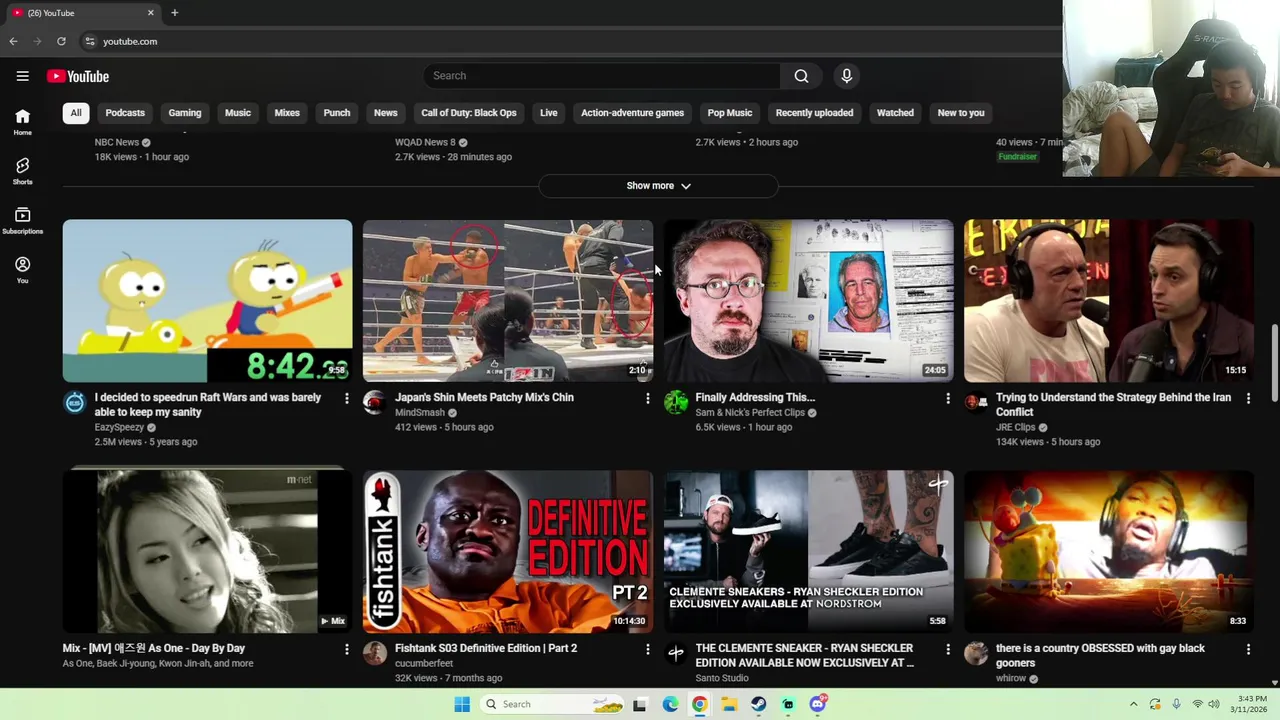The width and height of the screenshot is (1280, 720).
Task: Select the New to you chip
Action: coord(961,113)
